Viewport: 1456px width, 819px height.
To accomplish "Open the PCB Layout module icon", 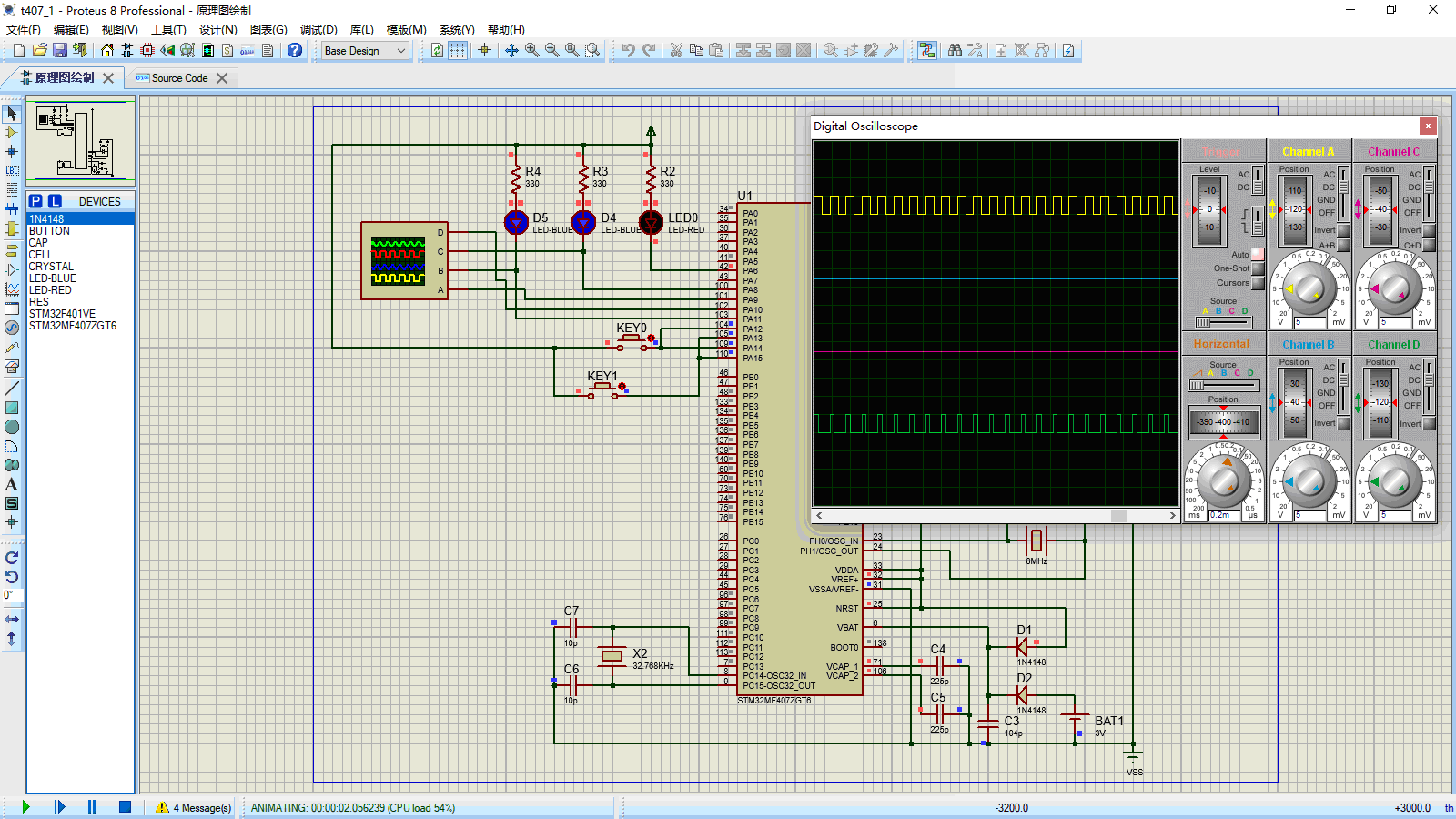I will coord(147,50).
